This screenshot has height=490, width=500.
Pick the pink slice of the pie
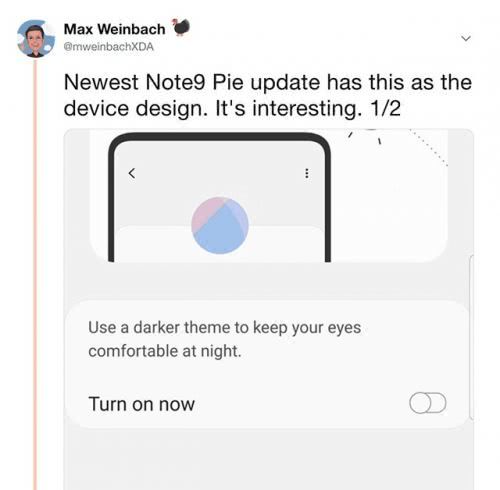pos(206,212)
